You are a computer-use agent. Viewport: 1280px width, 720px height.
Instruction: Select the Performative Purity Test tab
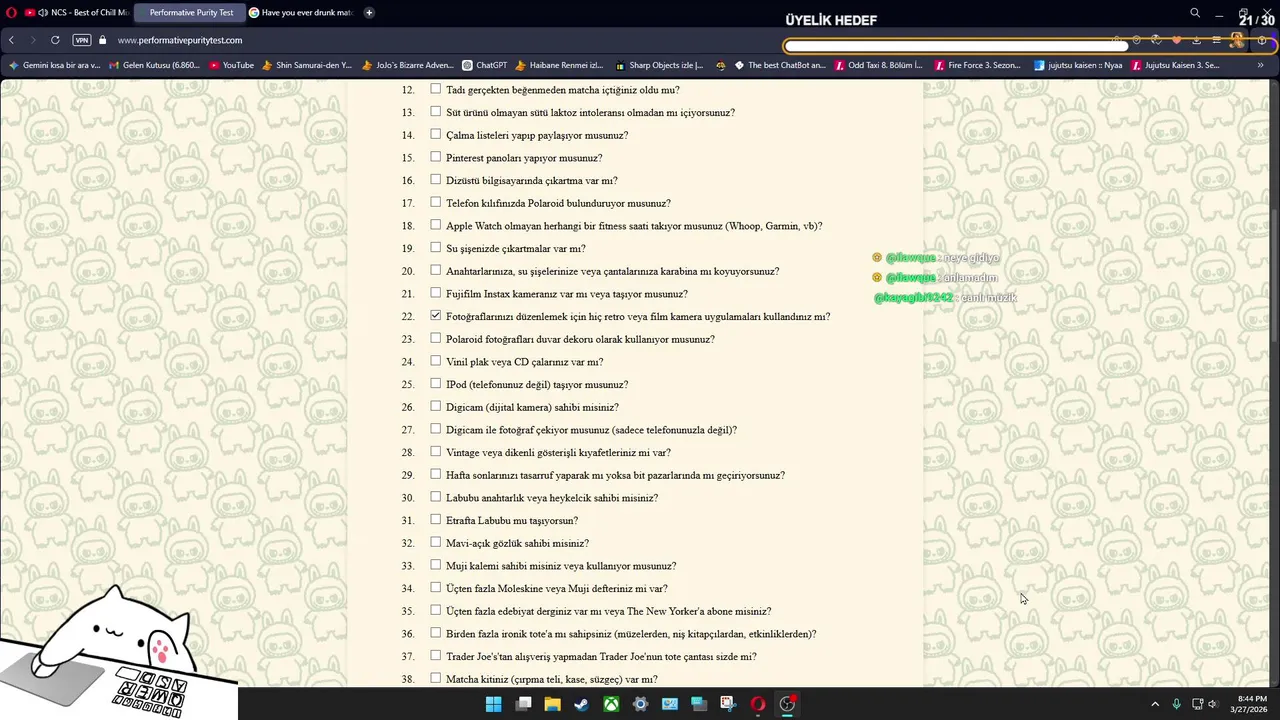click(x=190, y=13)
